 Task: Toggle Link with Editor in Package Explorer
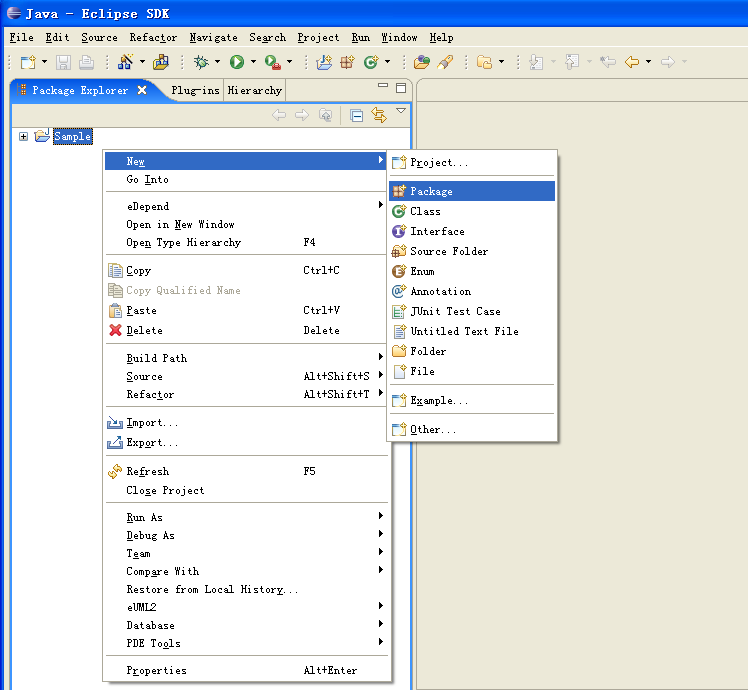click(x=379, y=115)
